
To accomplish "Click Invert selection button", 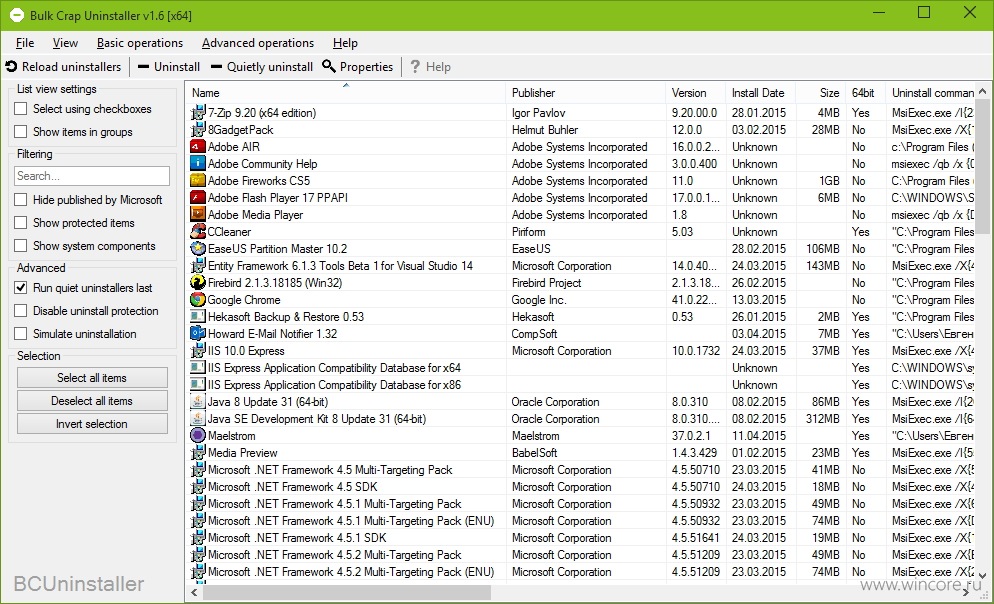I will pos(92,424).
